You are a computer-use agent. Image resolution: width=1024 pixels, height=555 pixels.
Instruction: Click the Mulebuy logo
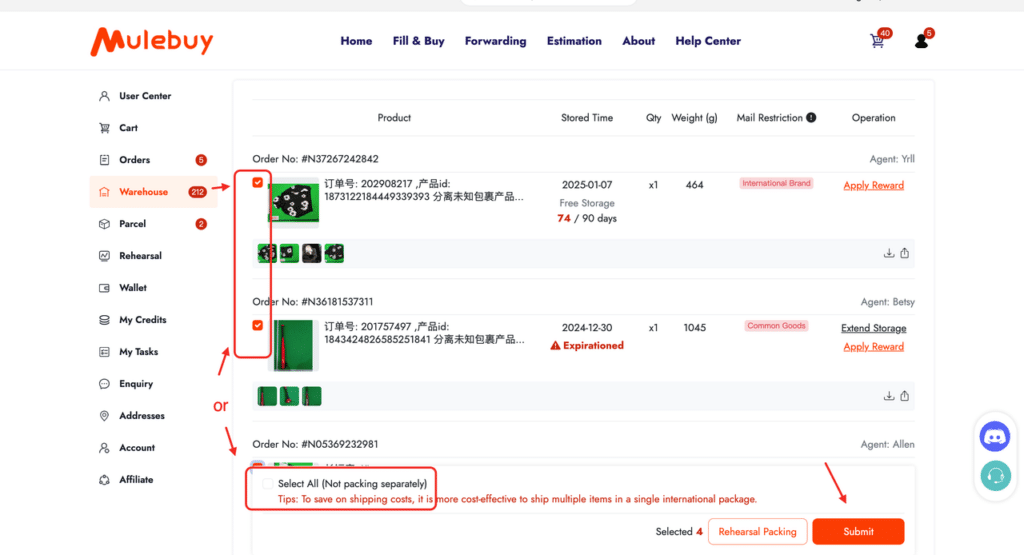coord(152,42)
